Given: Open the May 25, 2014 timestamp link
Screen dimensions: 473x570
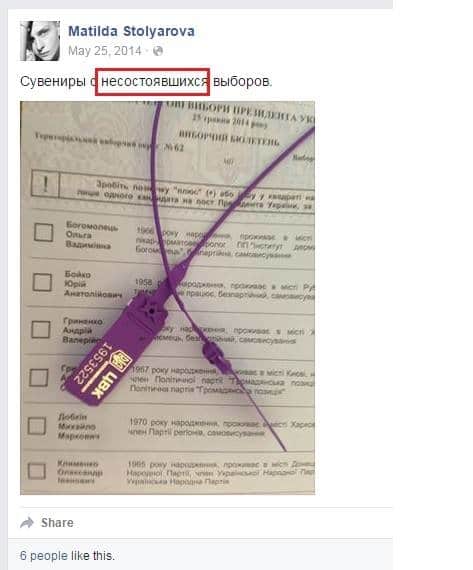Looking at the screenshot, I should coord(105,51).
